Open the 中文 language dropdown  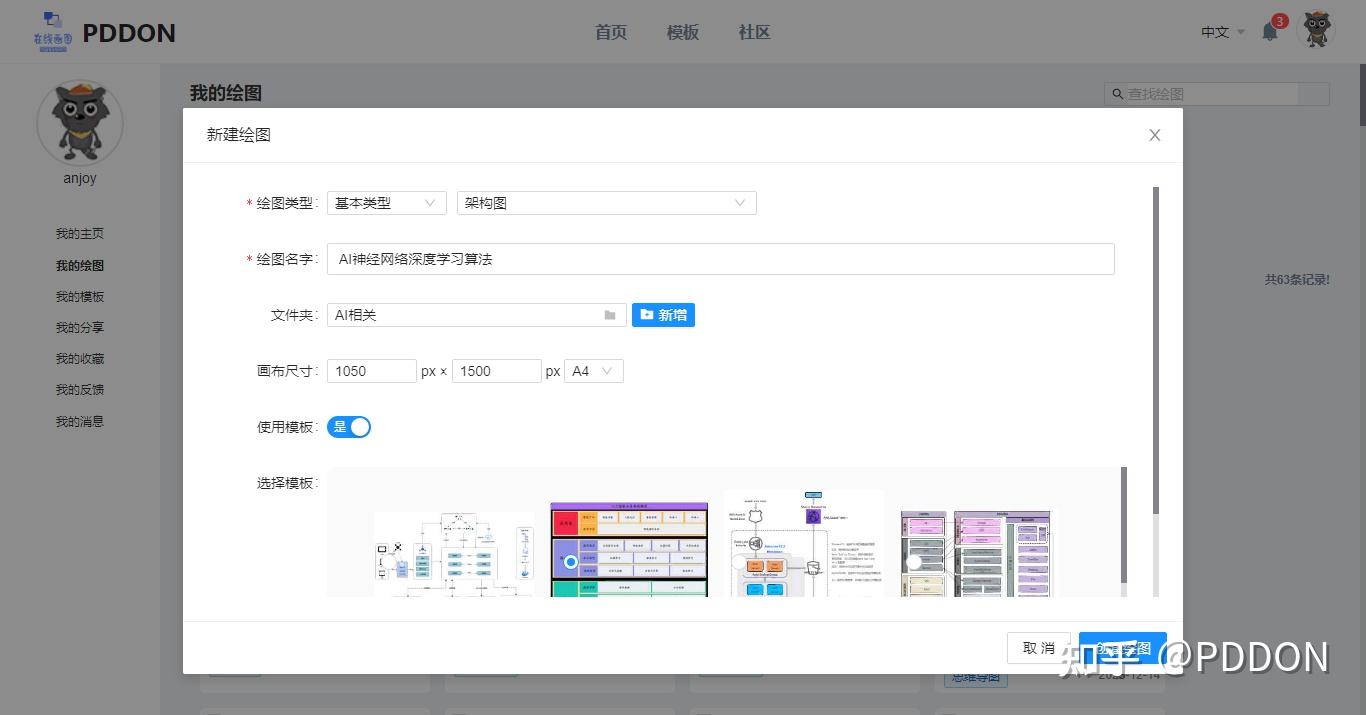(1220, 31)
